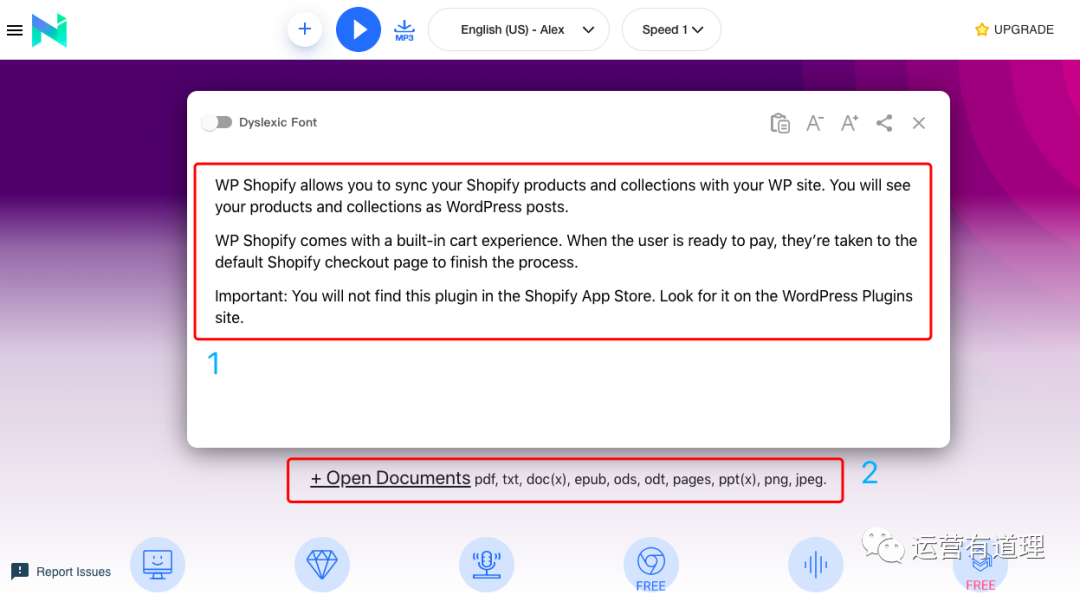
Task: Click the diamond icon
Action: 322,564
